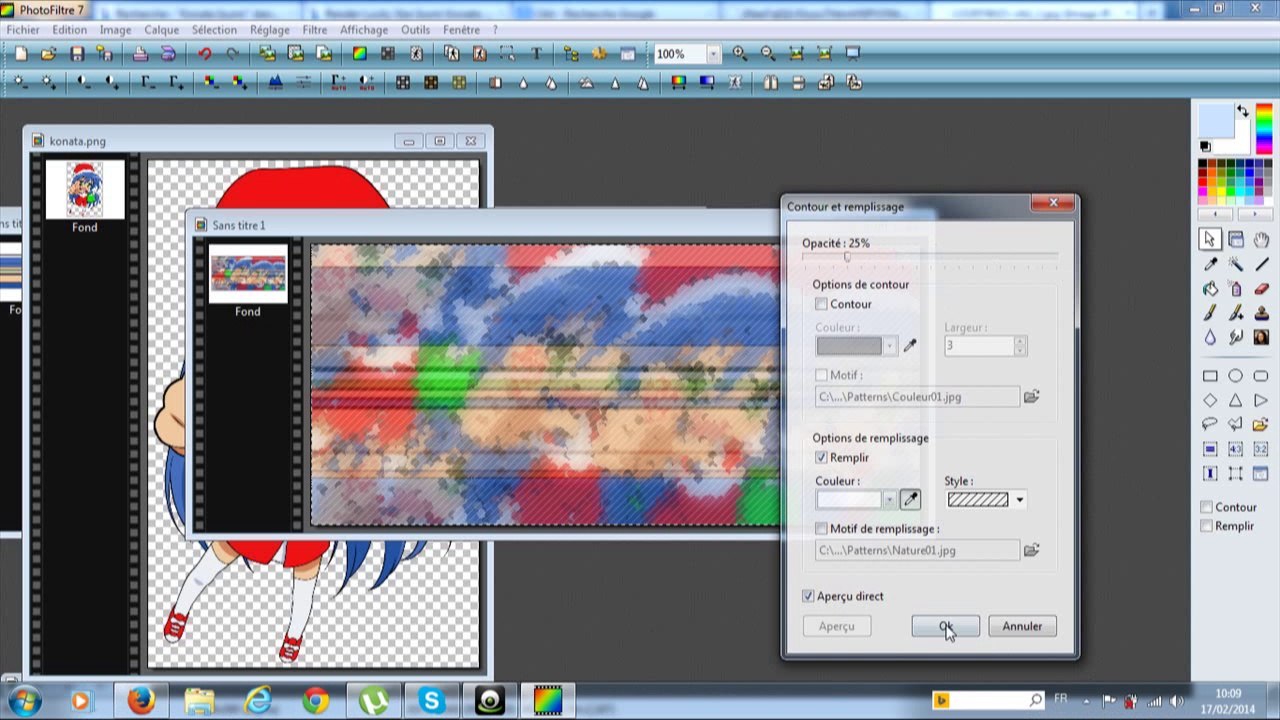Image resolution: width=1280 pixels, height=720 pixels.
Task: Click the Print icon in toolbar
Action: coord(140,54)
